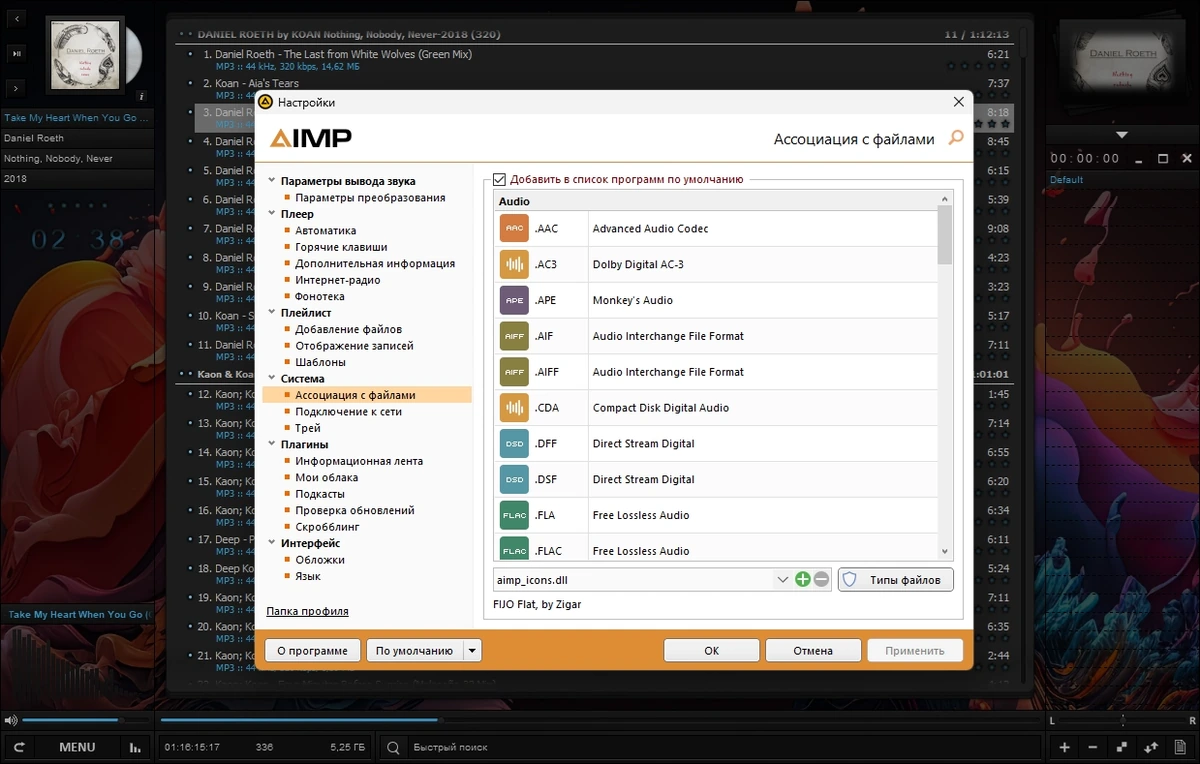The image size is (1200, 764).
Task: Click the green add icon library button
Action: 803,579
